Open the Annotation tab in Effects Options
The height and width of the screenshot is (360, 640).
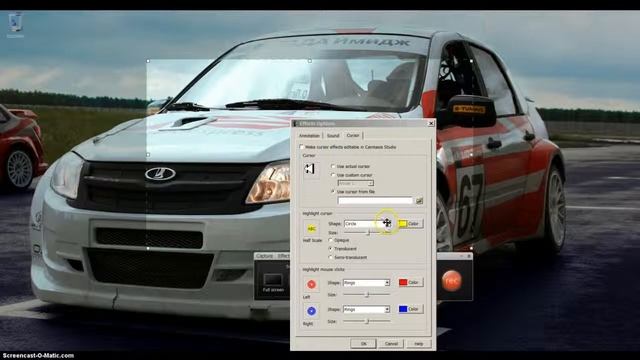[309, 136]
